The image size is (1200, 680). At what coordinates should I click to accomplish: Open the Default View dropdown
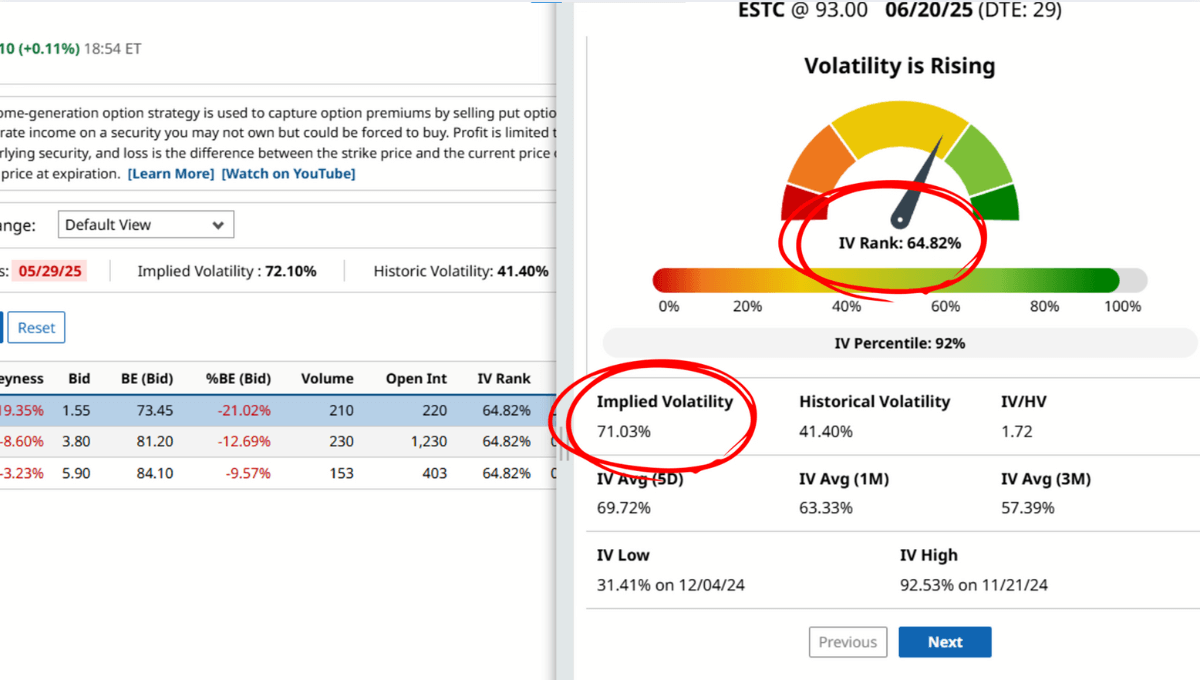coord(145,224)
